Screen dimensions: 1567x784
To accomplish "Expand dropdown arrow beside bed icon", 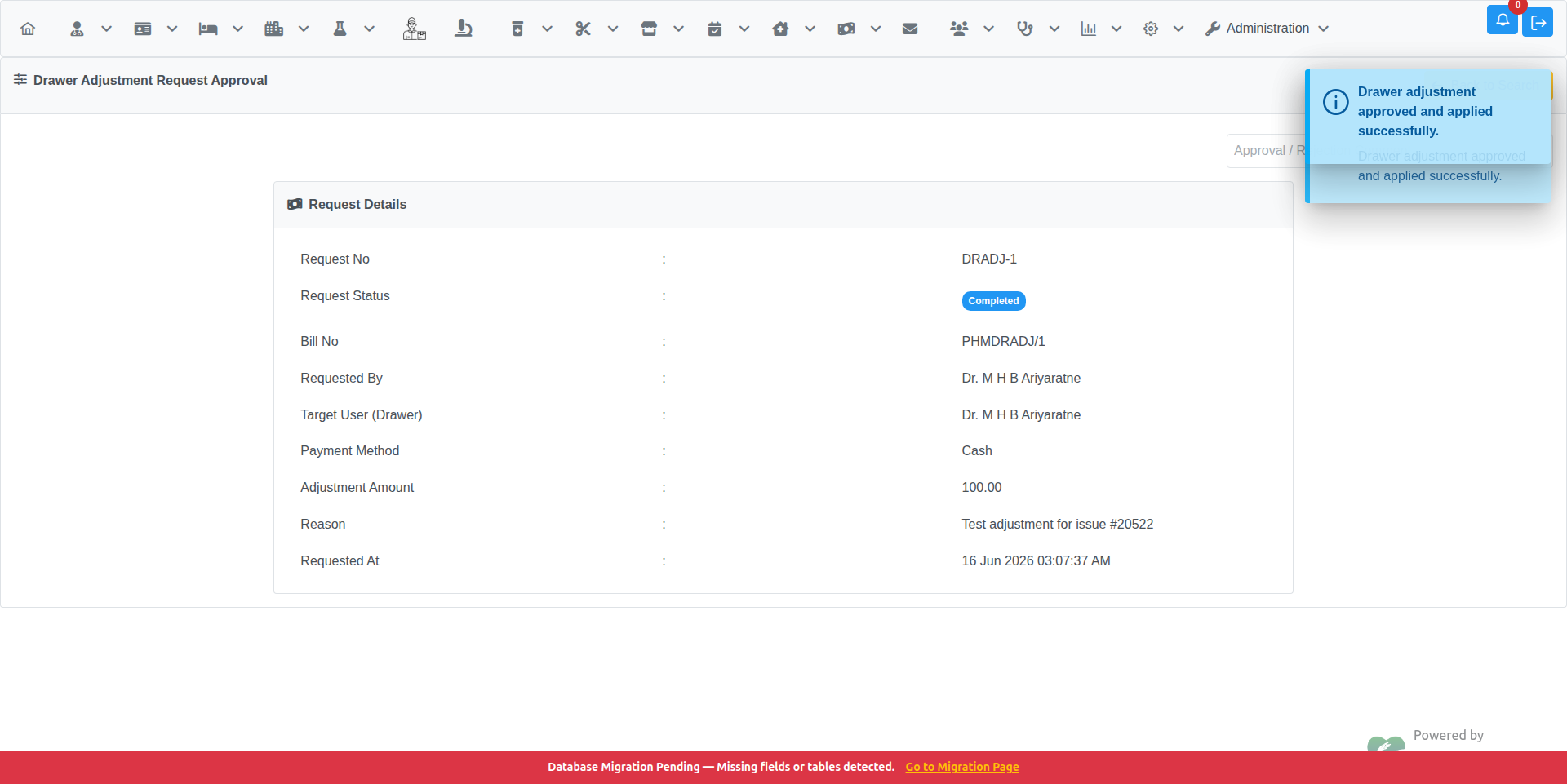I will pos(237,29).
